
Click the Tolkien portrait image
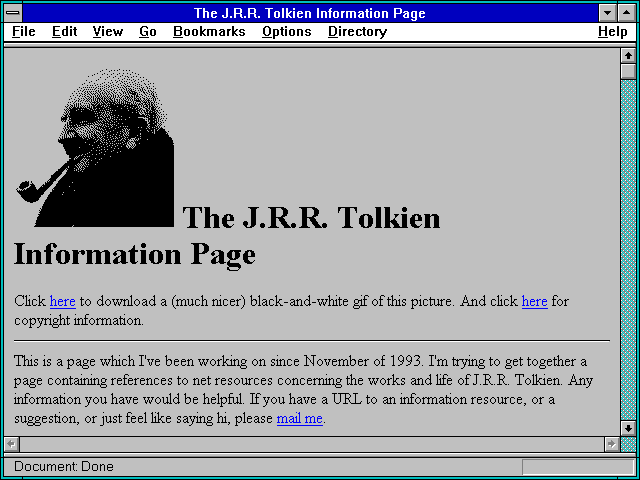(x=95, y=148)
